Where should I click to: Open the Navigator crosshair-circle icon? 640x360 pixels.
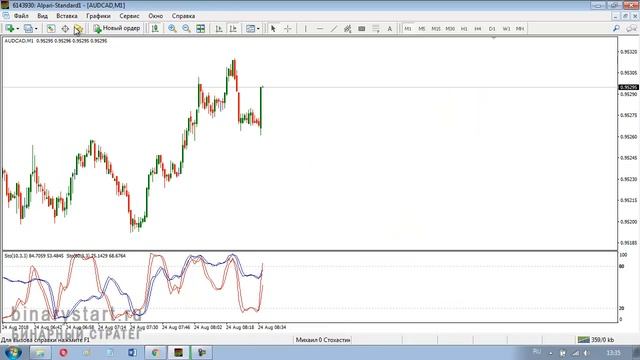coord(65,29)
